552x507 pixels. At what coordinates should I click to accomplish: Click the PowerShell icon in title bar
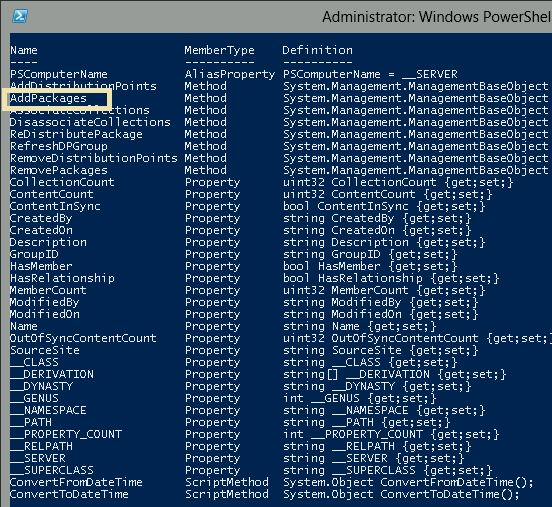pyautogui.click(x=20, y=16)
